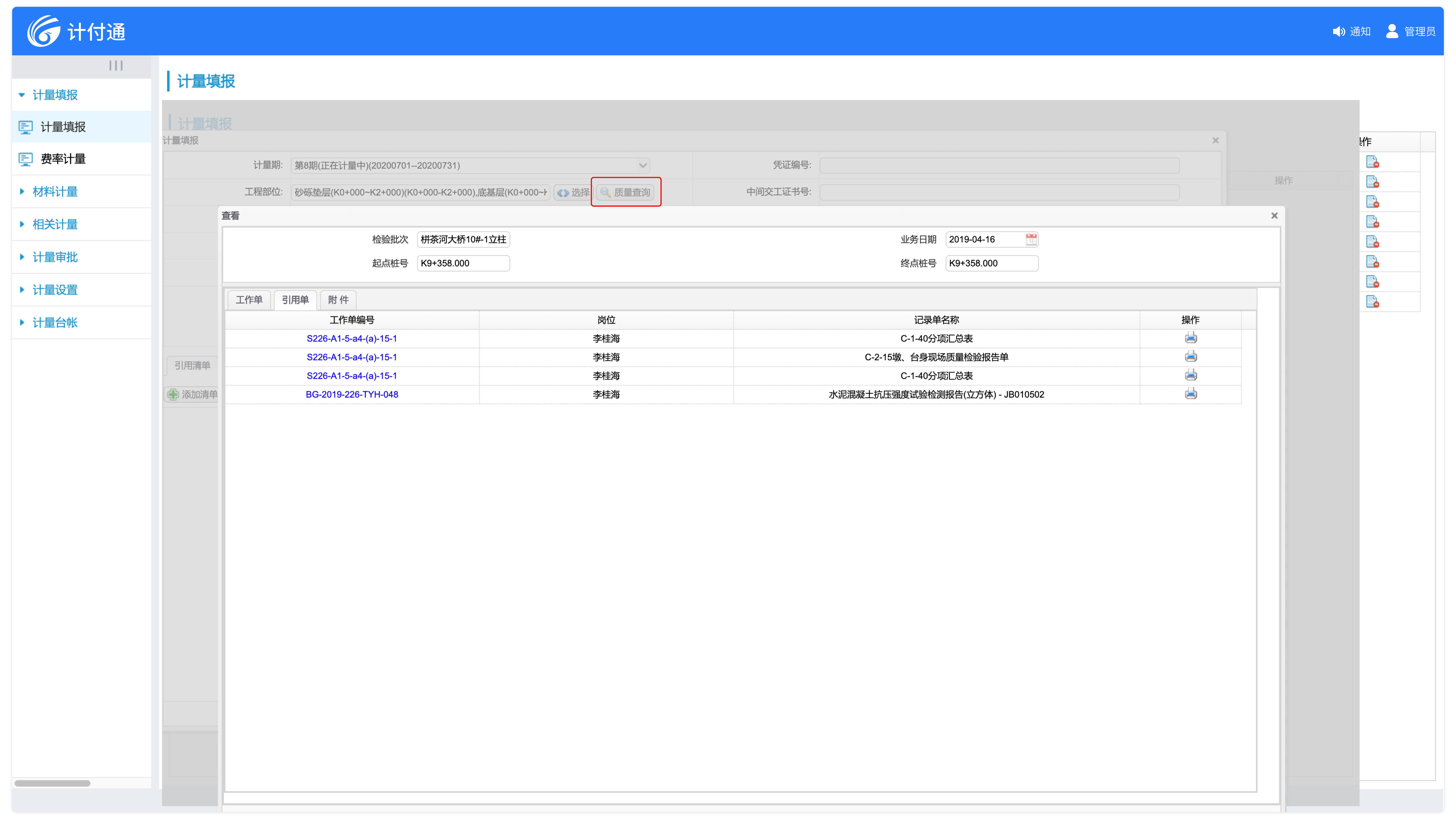Click the first document icon in 操作 column
Viewport: 1456px width, 819px height.
(x=1372, y=162)
